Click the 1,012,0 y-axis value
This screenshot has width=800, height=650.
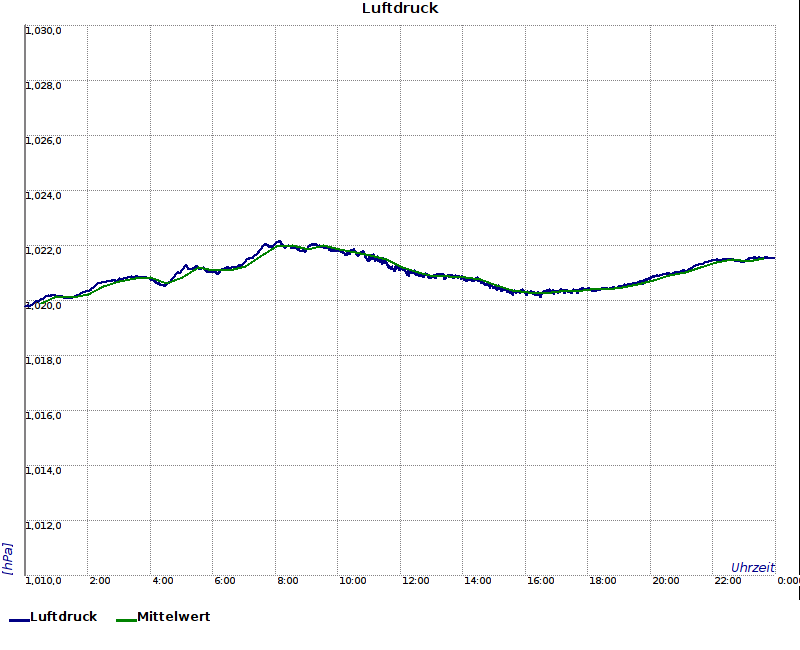43,526
